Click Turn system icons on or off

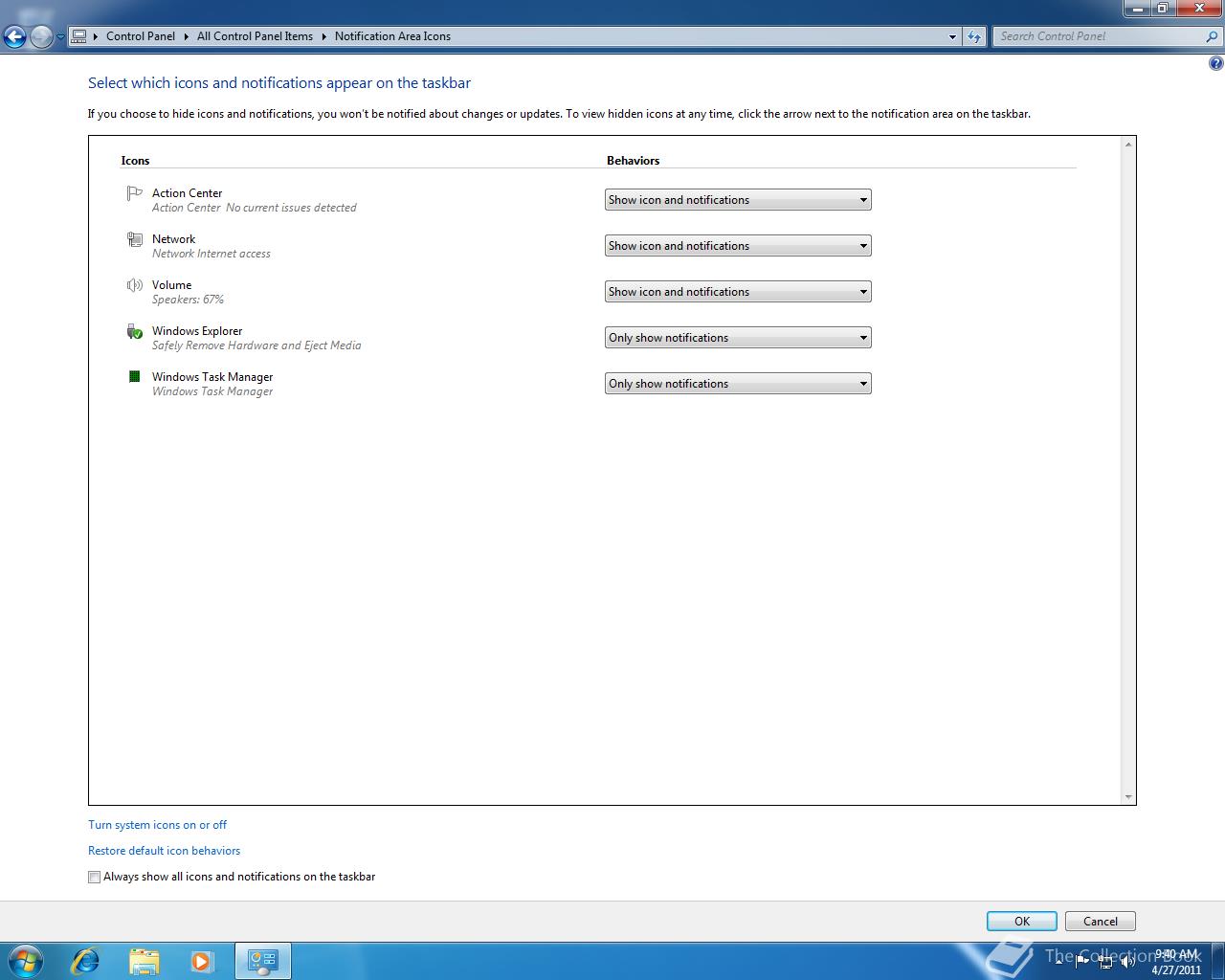point(157,825)
